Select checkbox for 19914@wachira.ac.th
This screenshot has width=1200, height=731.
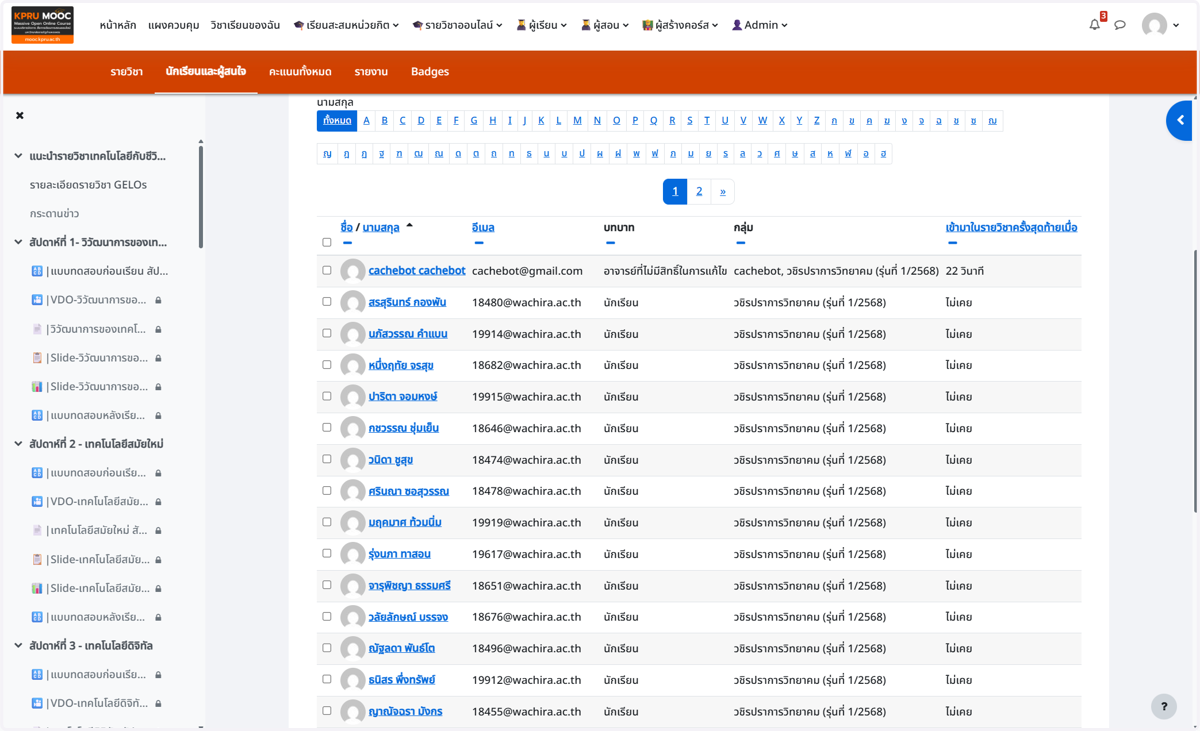click(327, 333)
